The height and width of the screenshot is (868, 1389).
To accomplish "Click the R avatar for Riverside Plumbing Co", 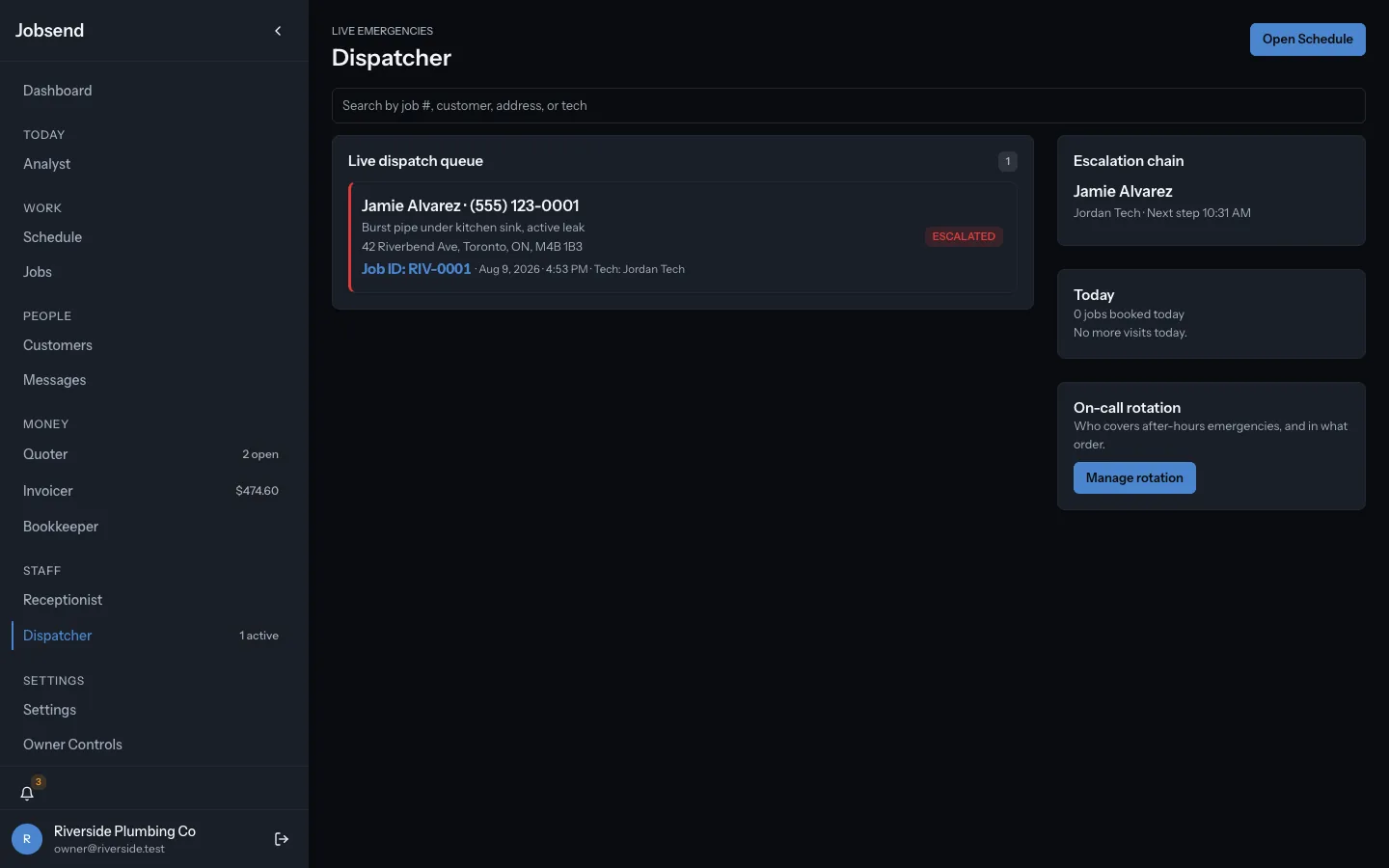I will point(27,839).
